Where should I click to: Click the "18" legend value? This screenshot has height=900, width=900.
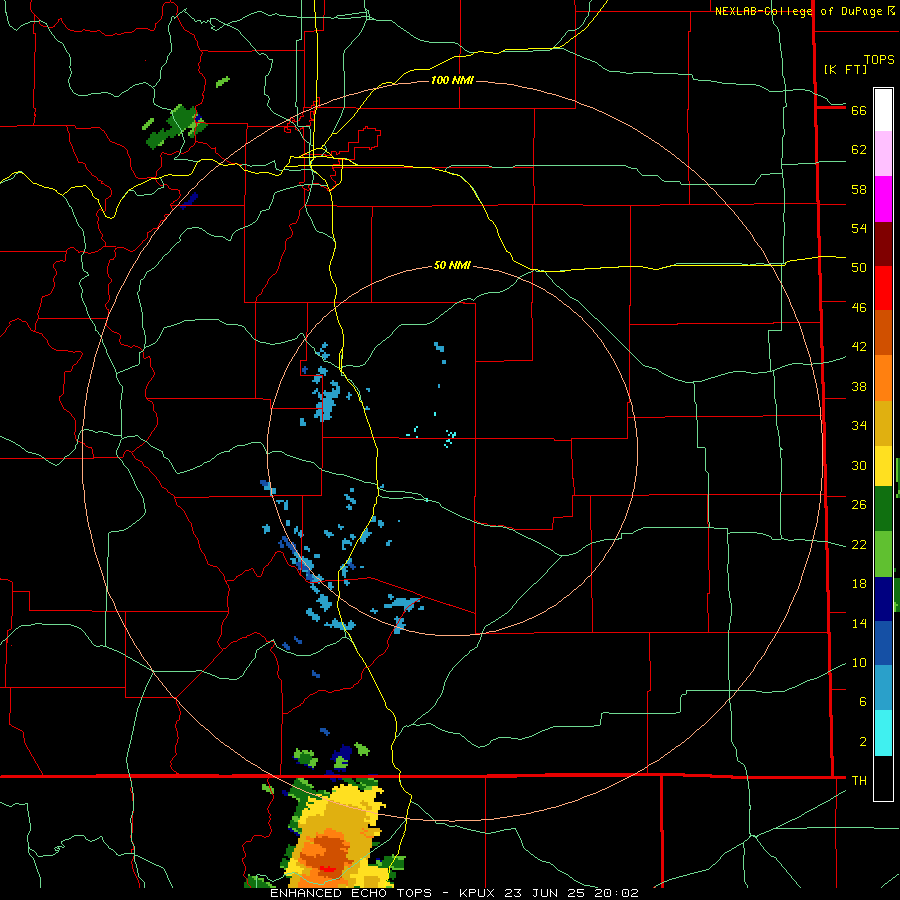click(859, 584)
